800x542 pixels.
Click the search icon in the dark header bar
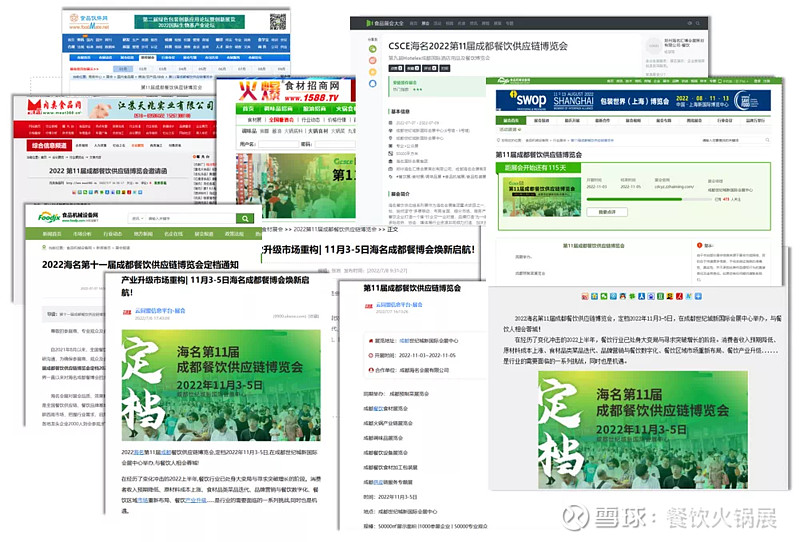(697, 23)
